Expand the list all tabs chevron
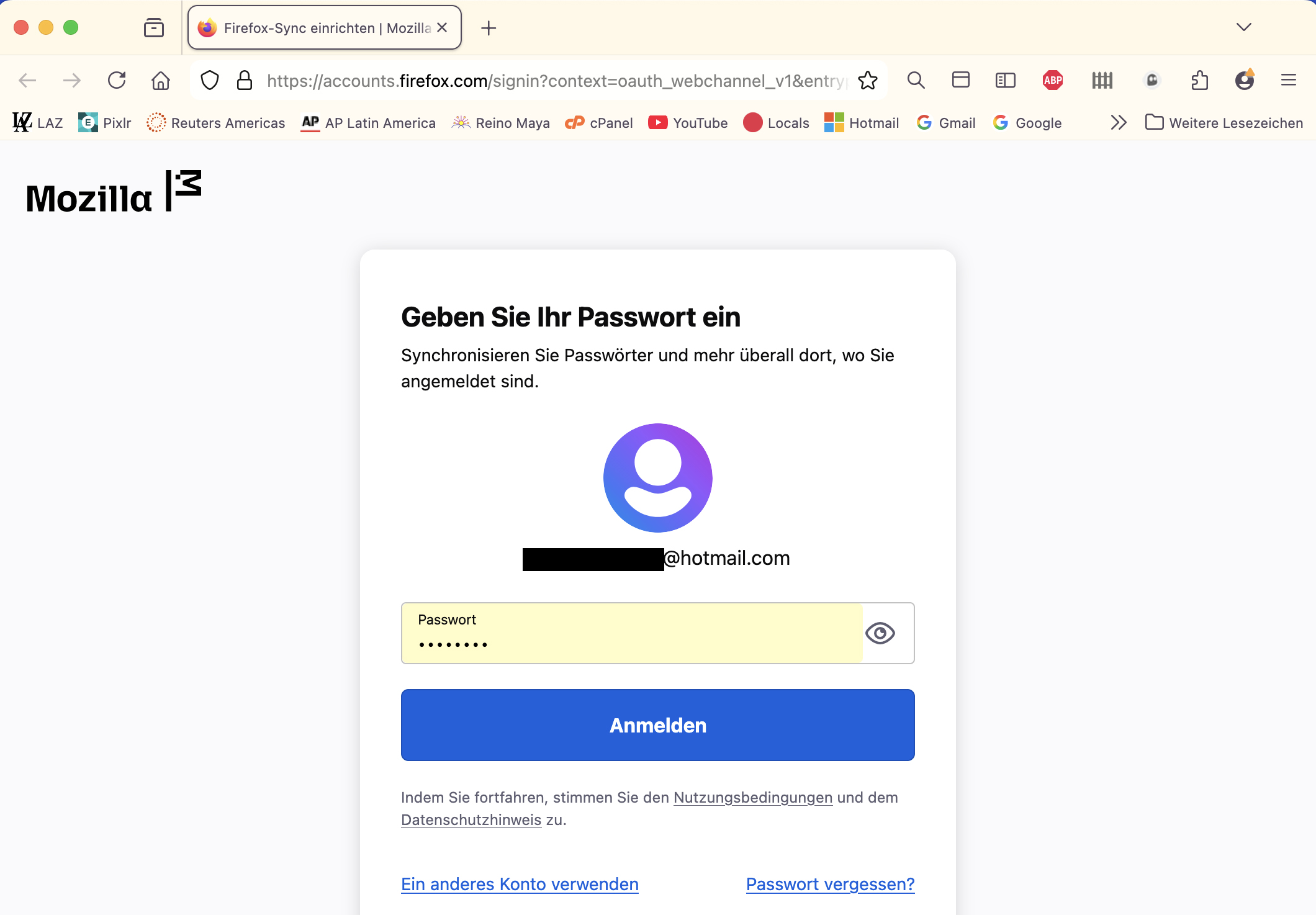This screenshot has height=915, width=1316. (1243, 27)
